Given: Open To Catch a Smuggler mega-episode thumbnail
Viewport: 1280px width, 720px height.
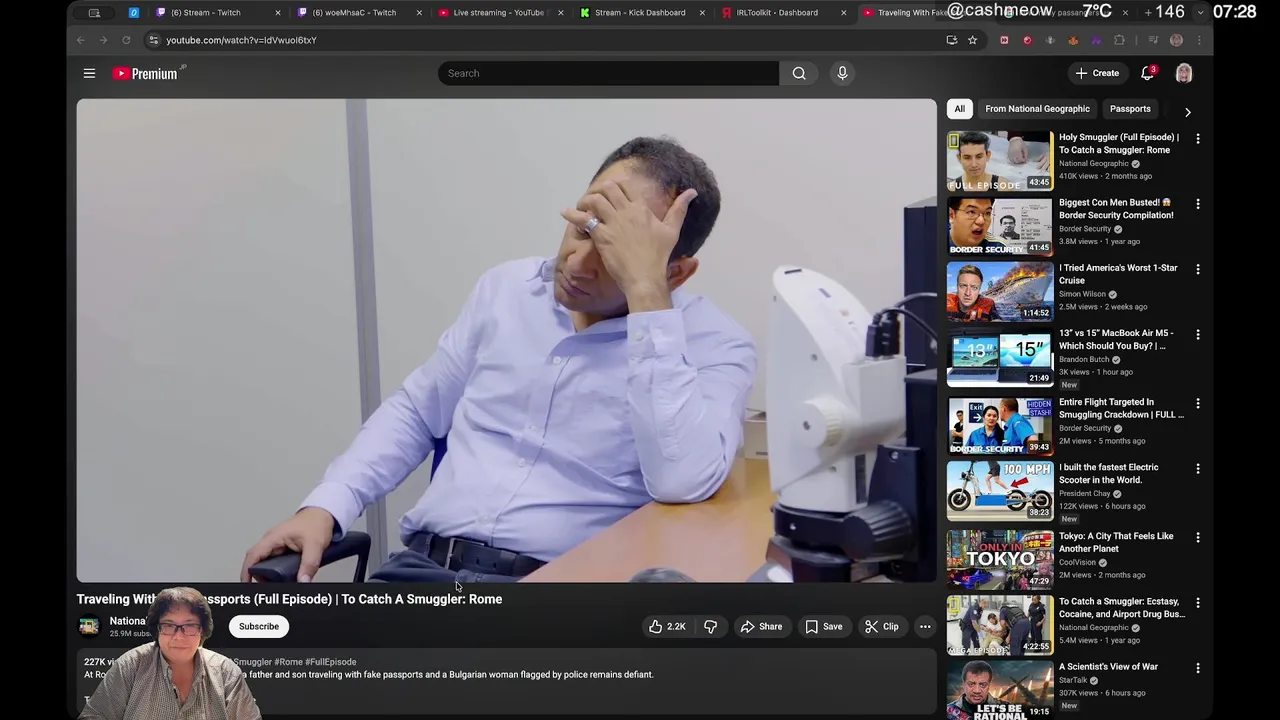Looking at the screenshot, I should 1000,625.
